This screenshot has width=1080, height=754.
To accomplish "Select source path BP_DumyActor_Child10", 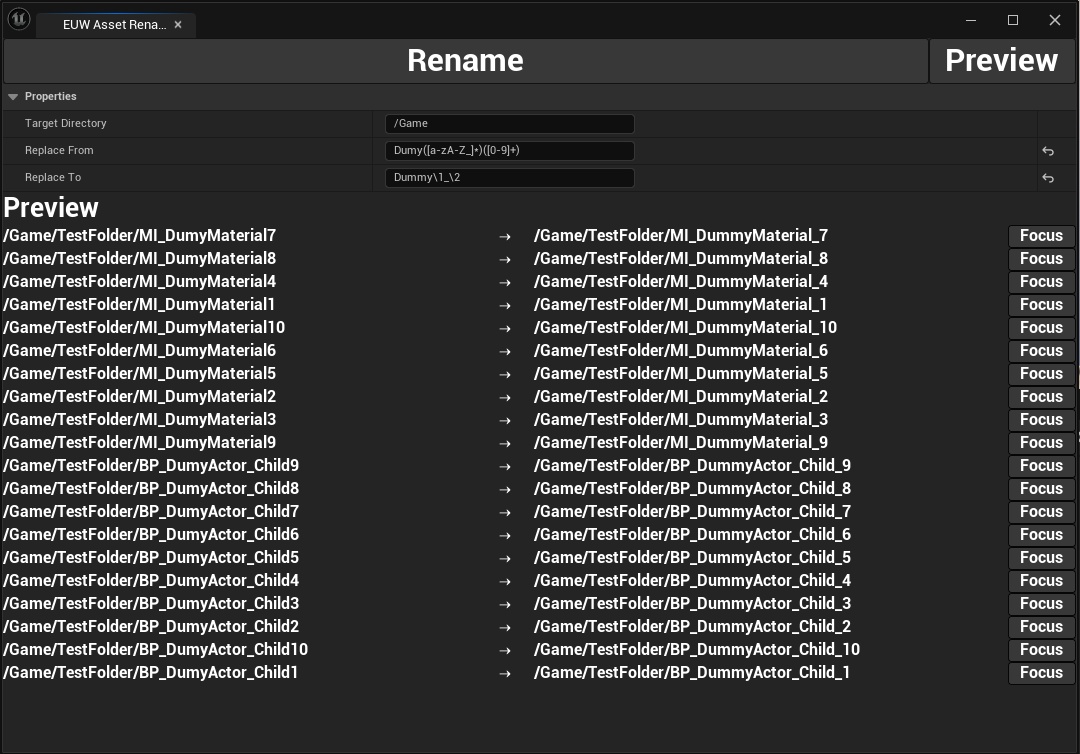I will pos(156,649).
